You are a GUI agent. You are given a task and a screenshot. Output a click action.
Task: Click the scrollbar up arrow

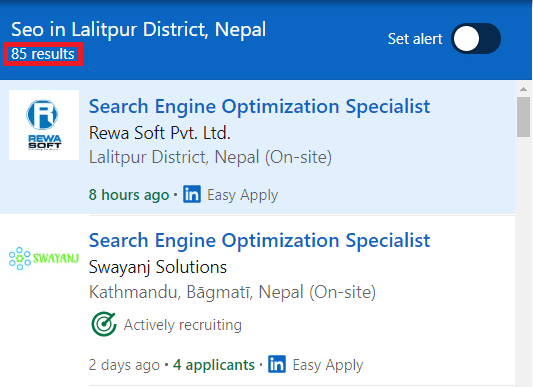[523, 89]
